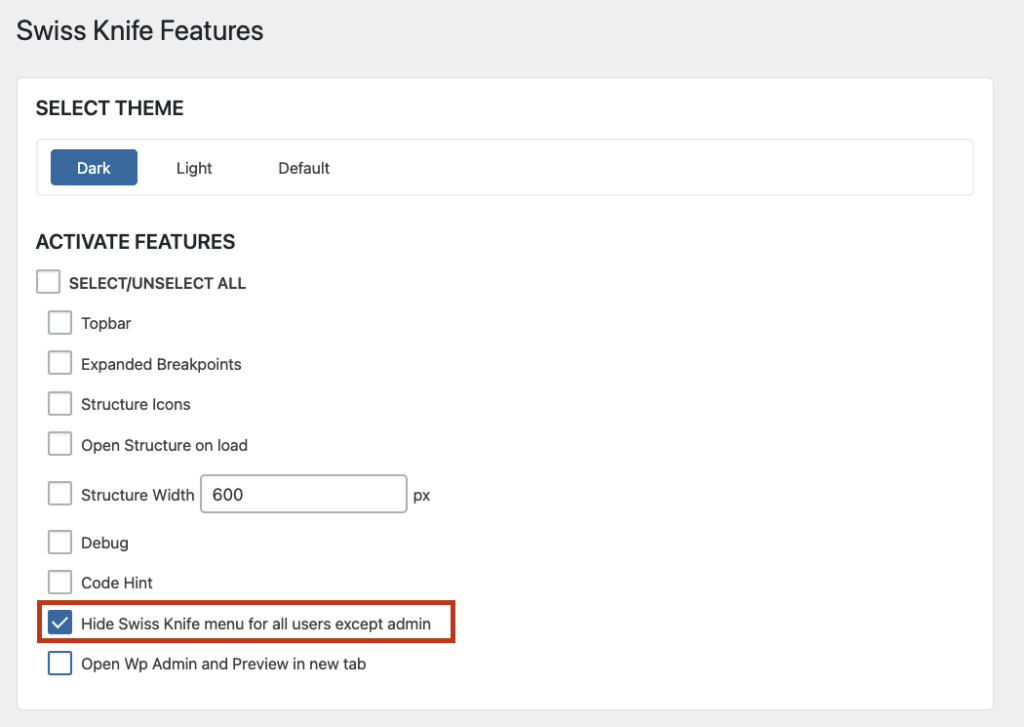Screen dimensions: 1024x727
Task: Tick the Select/Unselect All checkbox
Action: pyautogui.click(x=48, y=282)
